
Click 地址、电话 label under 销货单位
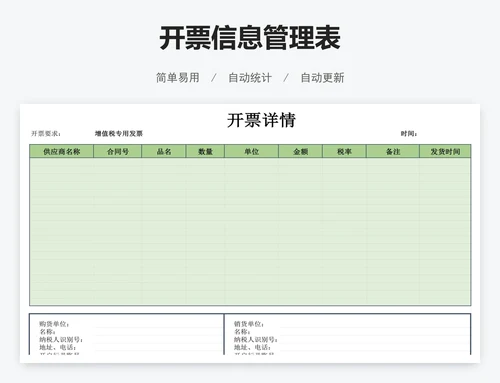coord(252,347)
